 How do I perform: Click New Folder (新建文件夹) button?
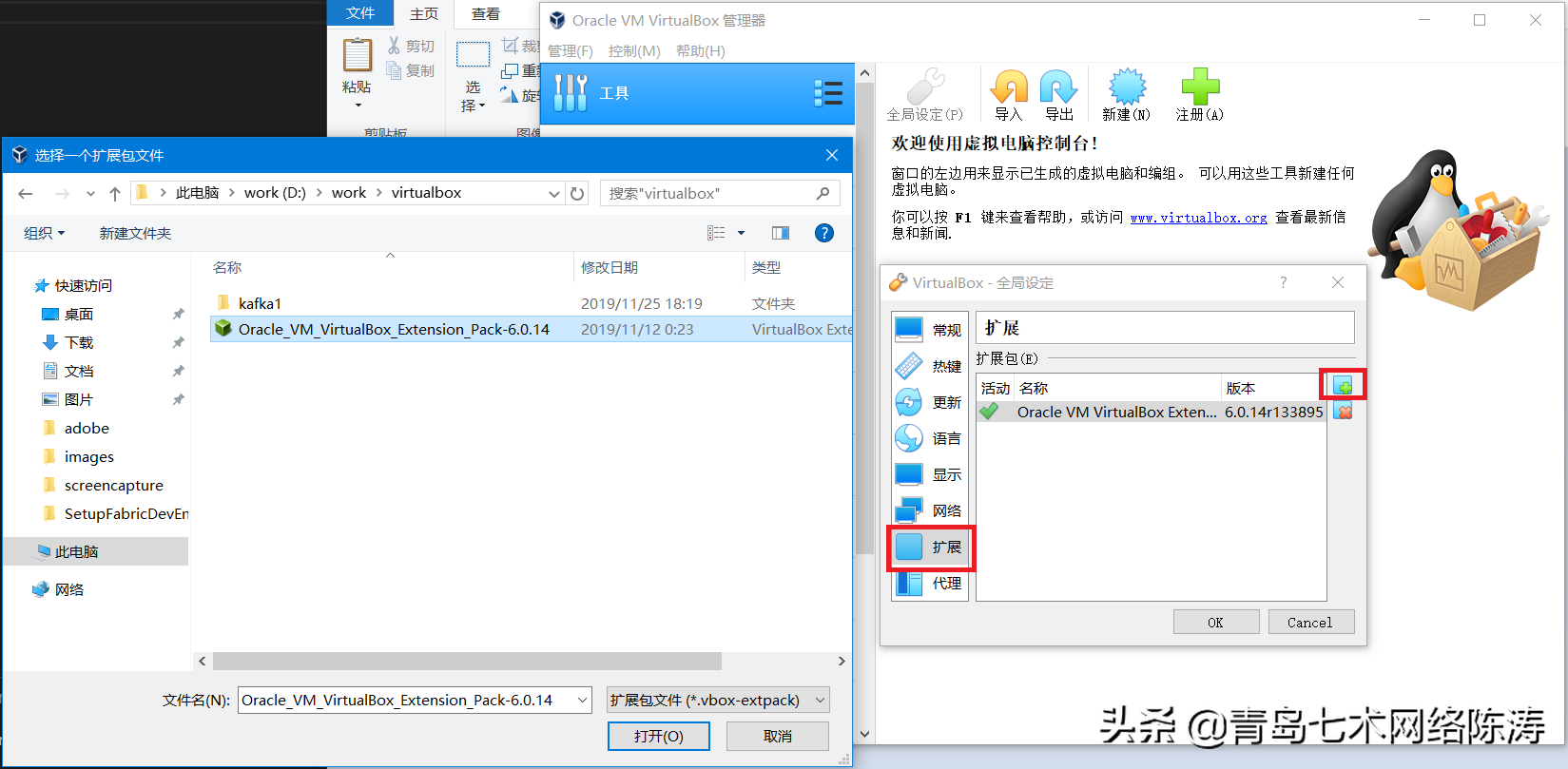point(135,233)
